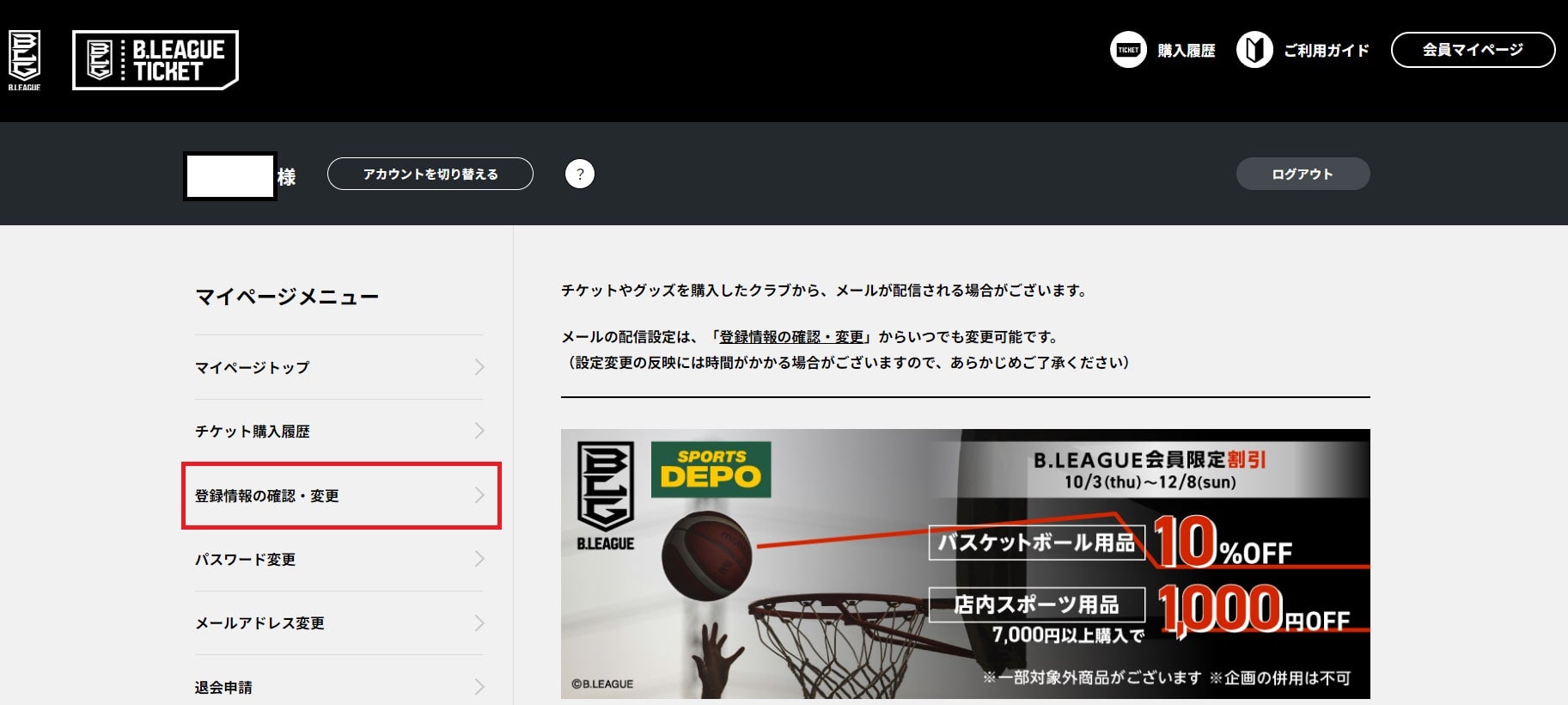Open the SPORTS DEPO discount banner
Viewport: 1568px width, 705px height.
(966, 564)
